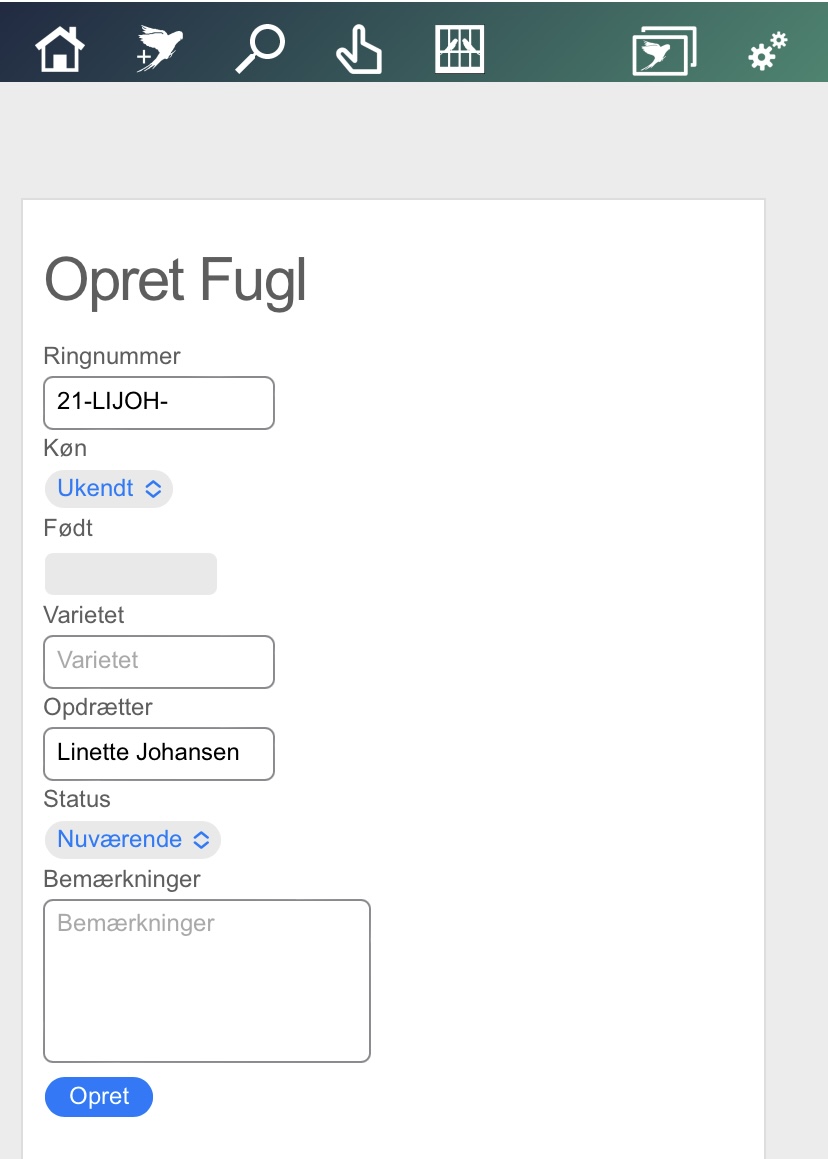Image resolution: width=828 pixels, height=1159 pixels.
Task: Select the pointing hand icon
Action: pos(359,50)
